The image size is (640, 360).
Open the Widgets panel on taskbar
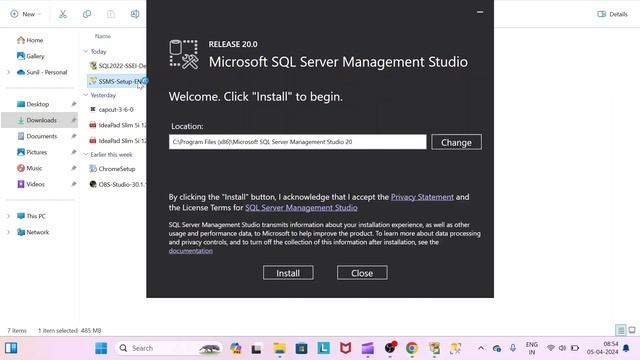11,348
